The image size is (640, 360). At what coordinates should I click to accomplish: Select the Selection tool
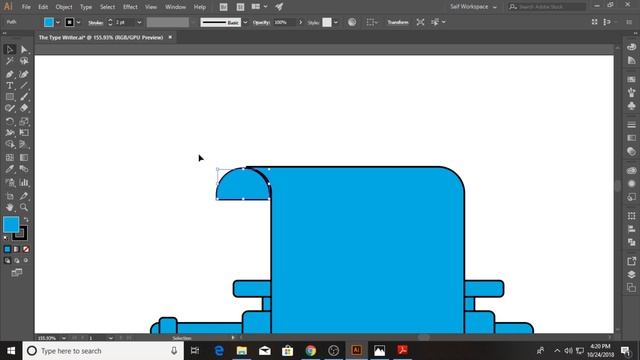10,49
